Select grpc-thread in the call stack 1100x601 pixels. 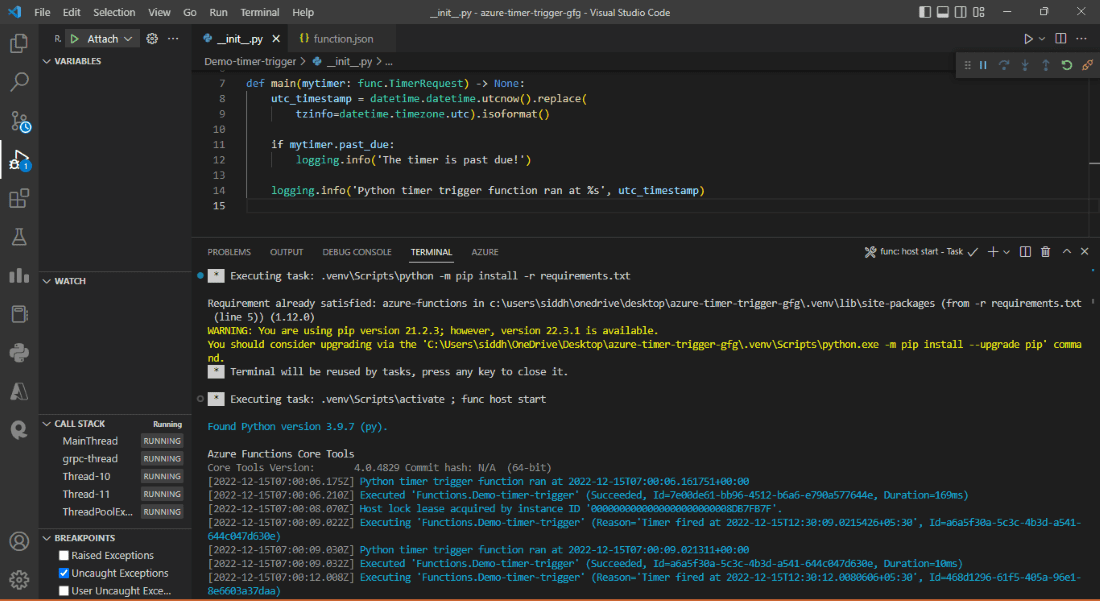90,459
